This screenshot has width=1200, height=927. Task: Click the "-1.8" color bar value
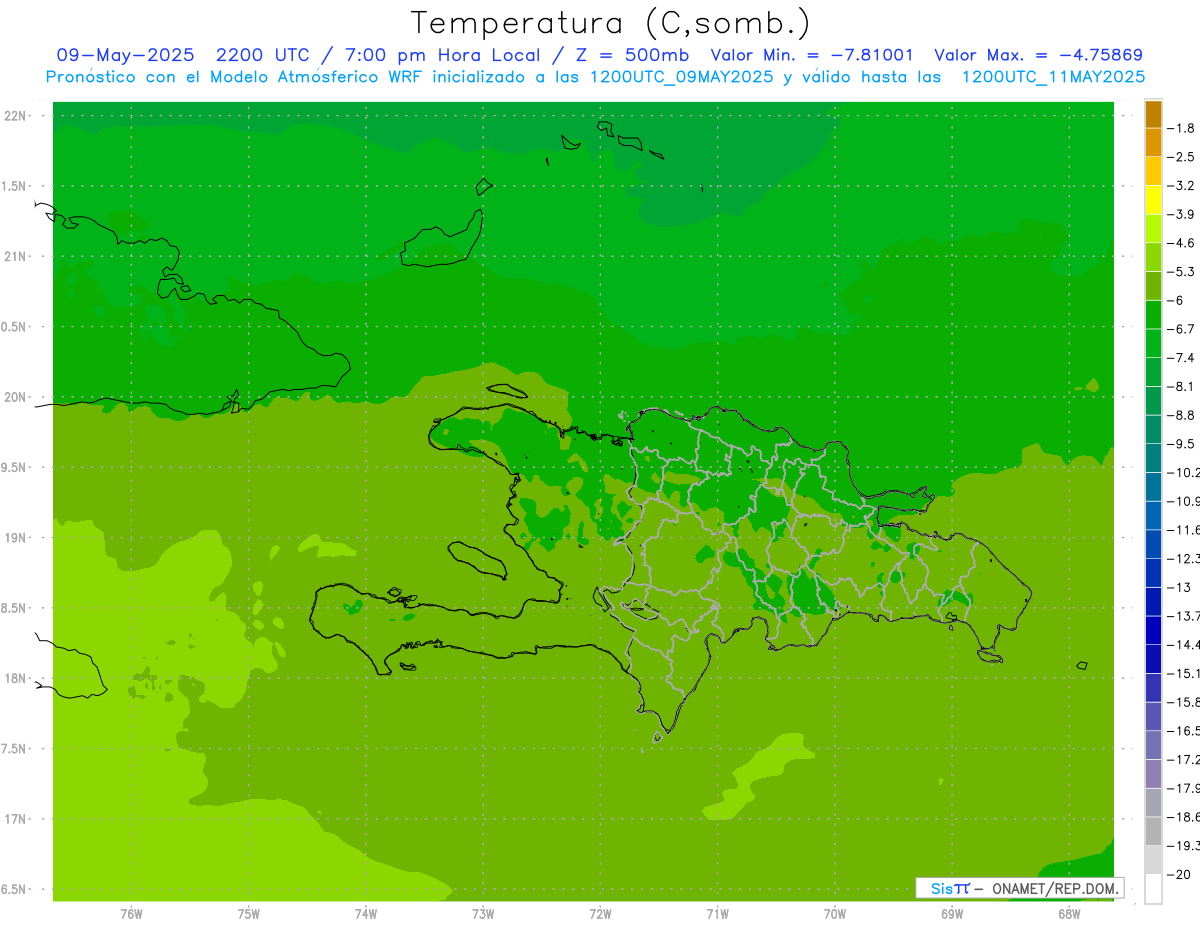tap(1183, 129)
